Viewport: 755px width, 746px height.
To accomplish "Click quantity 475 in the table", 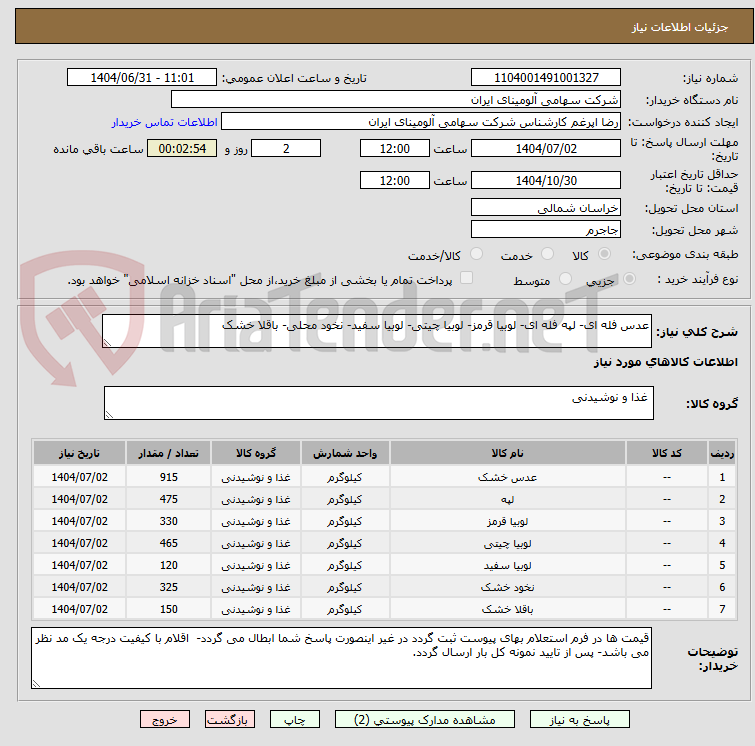I will coord(169,499).
